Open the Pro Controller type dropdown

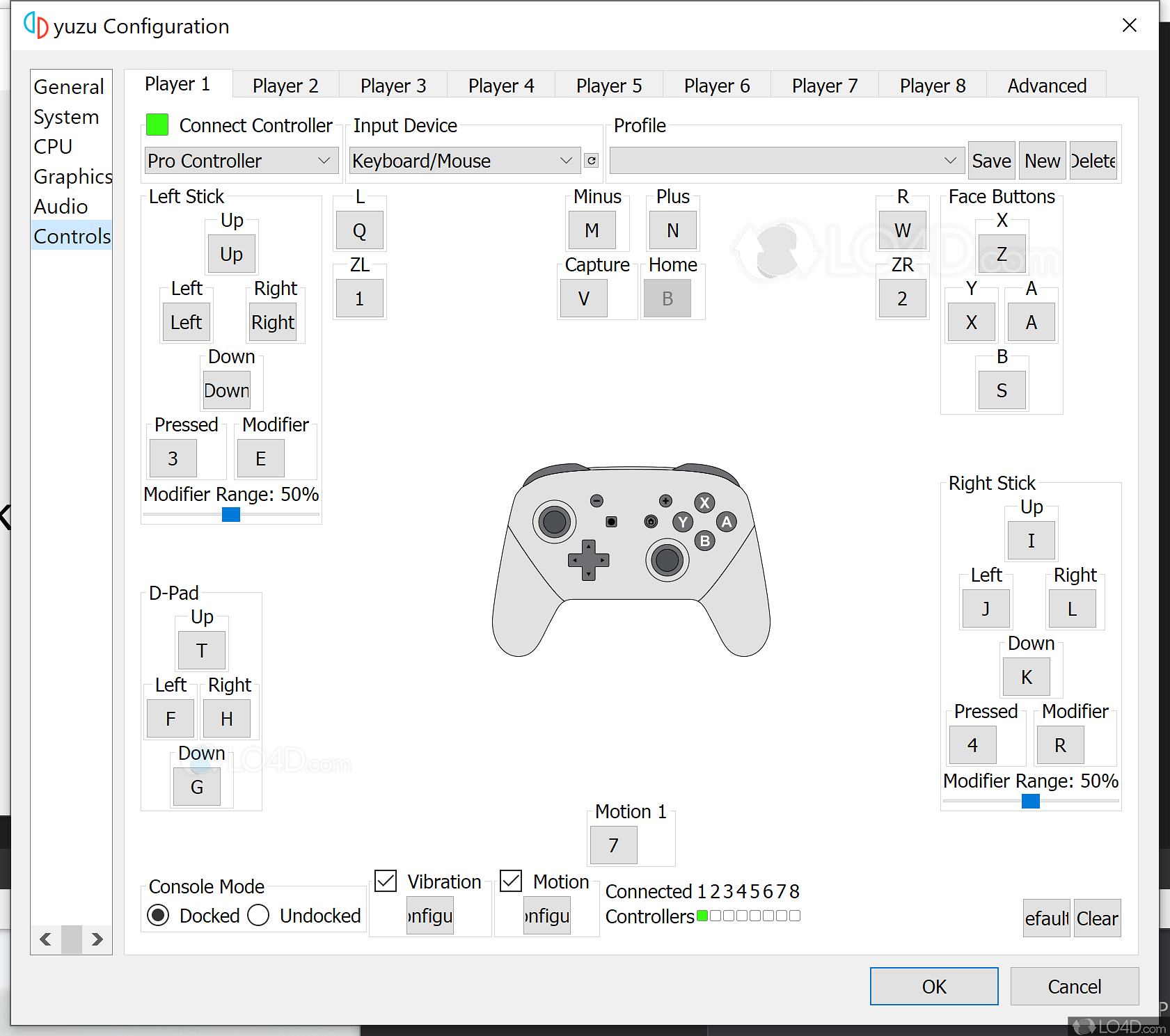241,161
